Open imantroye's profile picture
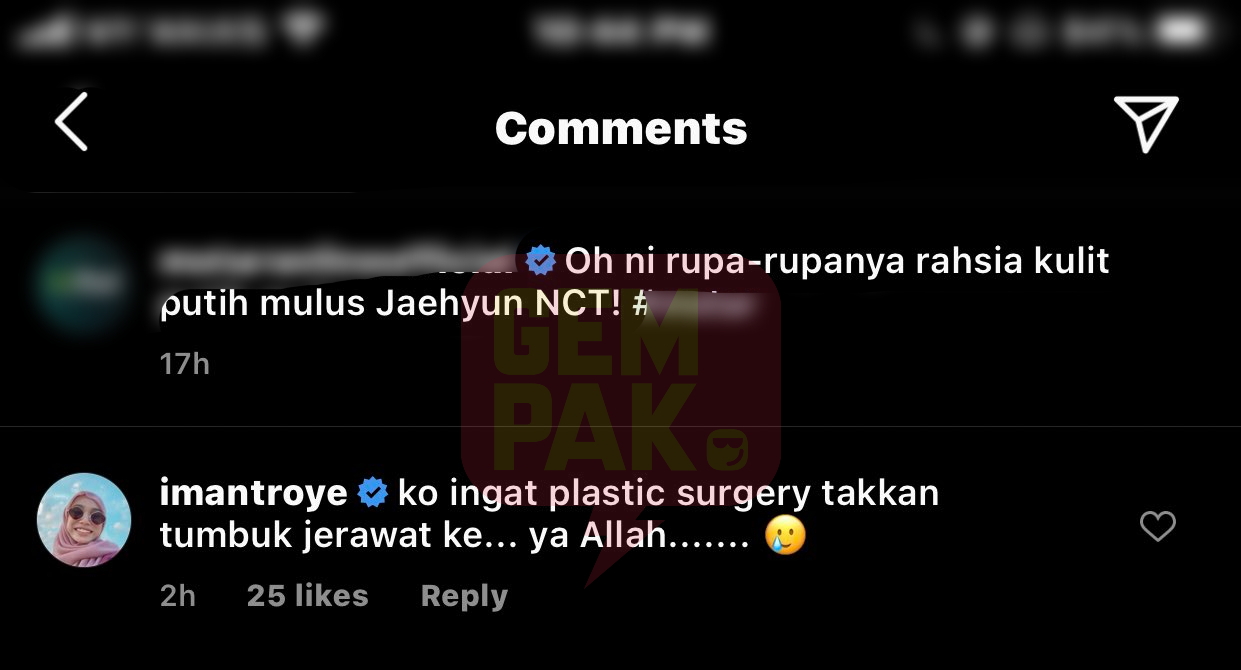1241x670 pixels. pyautogui.click(x=84, y=520)
